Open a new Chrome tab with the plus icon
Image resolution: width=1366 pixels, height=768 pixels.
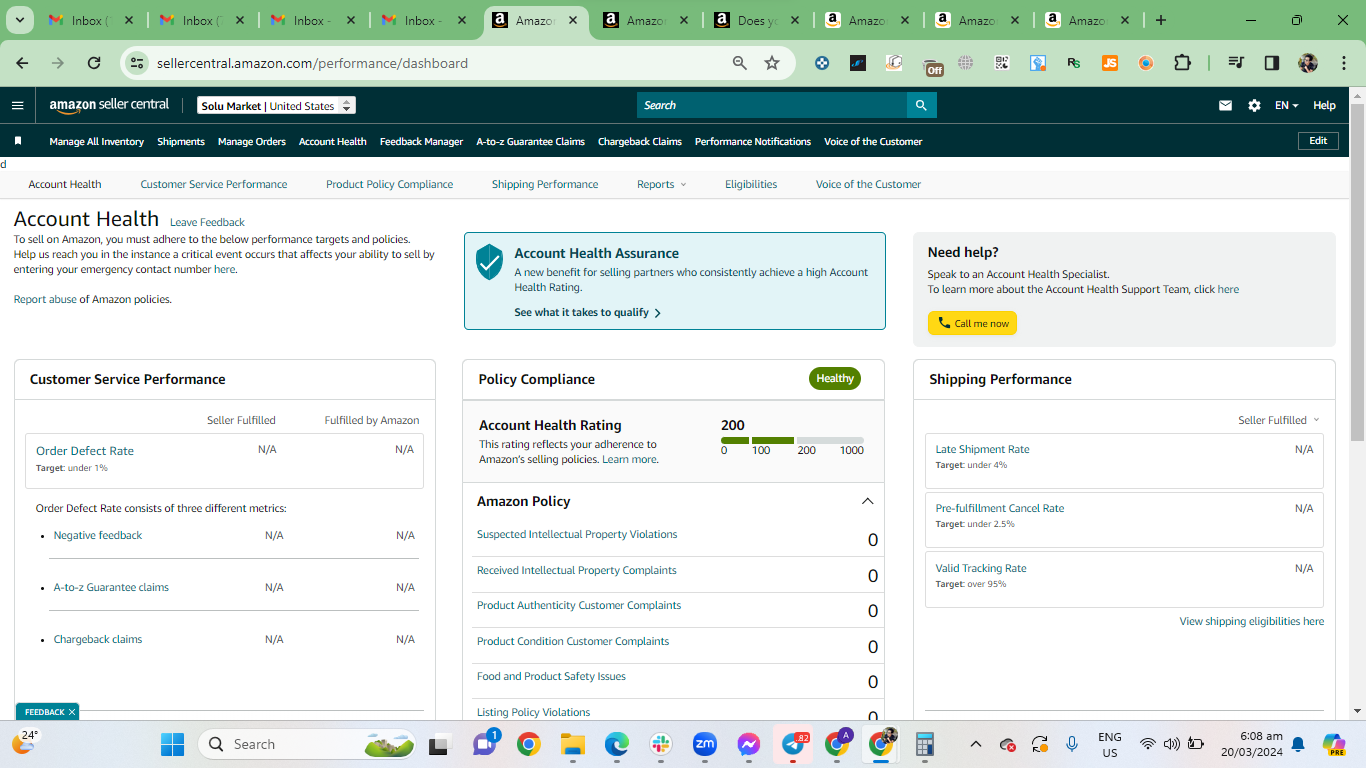point(1161,20)
